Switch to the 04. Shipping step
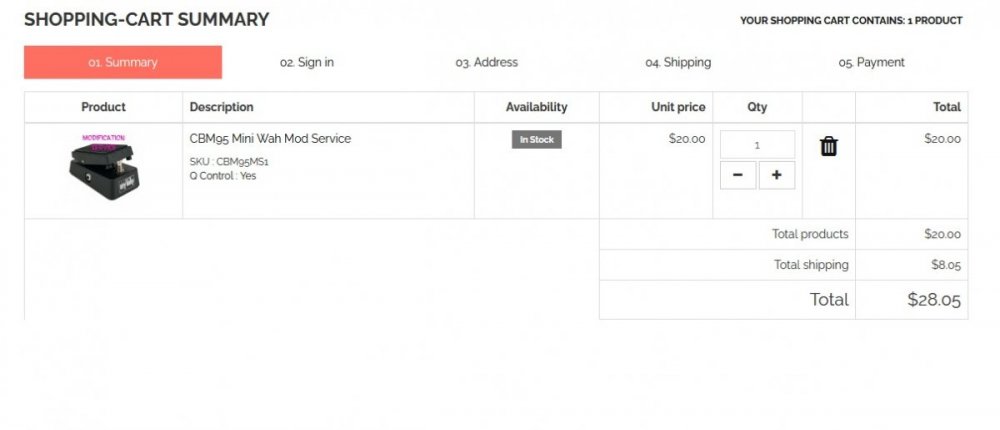 click(678, 62)
